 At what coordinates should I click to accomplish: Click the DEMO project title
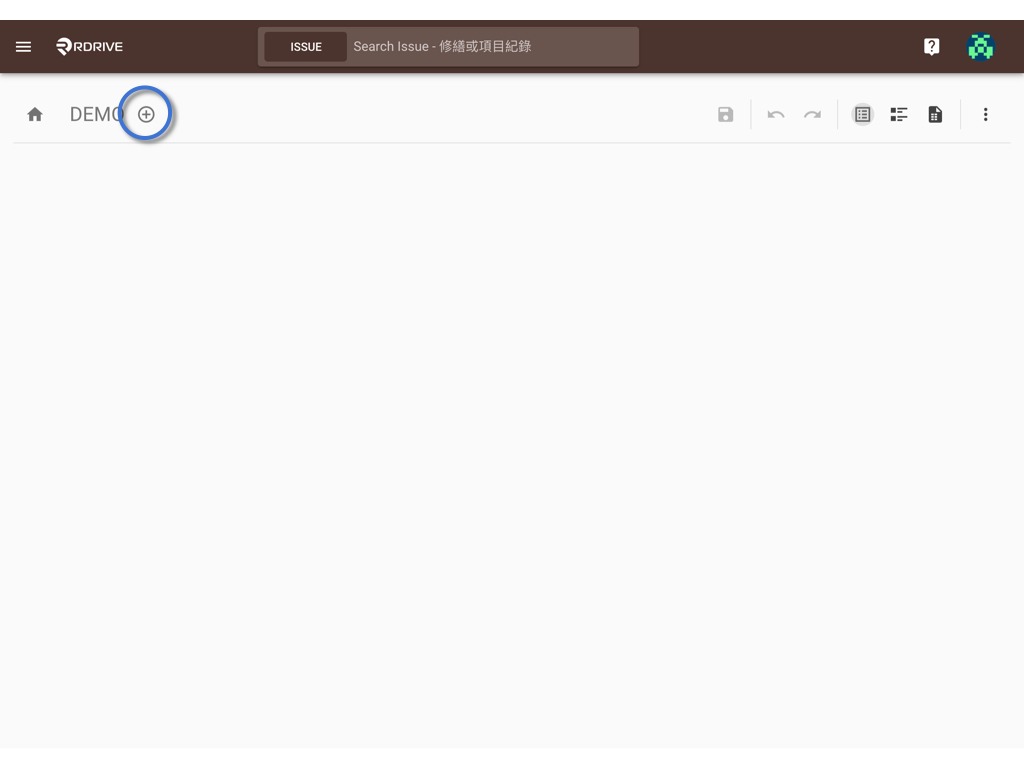pyautogui.click(x=97, y=114)
